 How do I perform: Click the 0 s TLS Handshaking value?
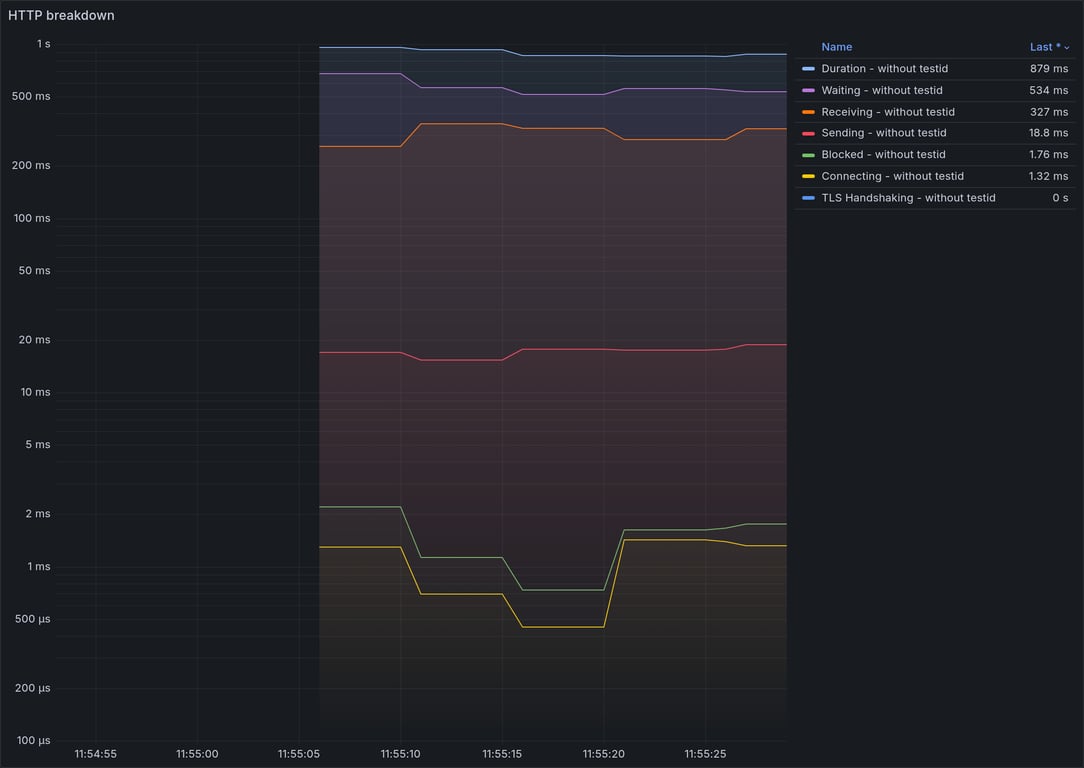coord(1060,198)
